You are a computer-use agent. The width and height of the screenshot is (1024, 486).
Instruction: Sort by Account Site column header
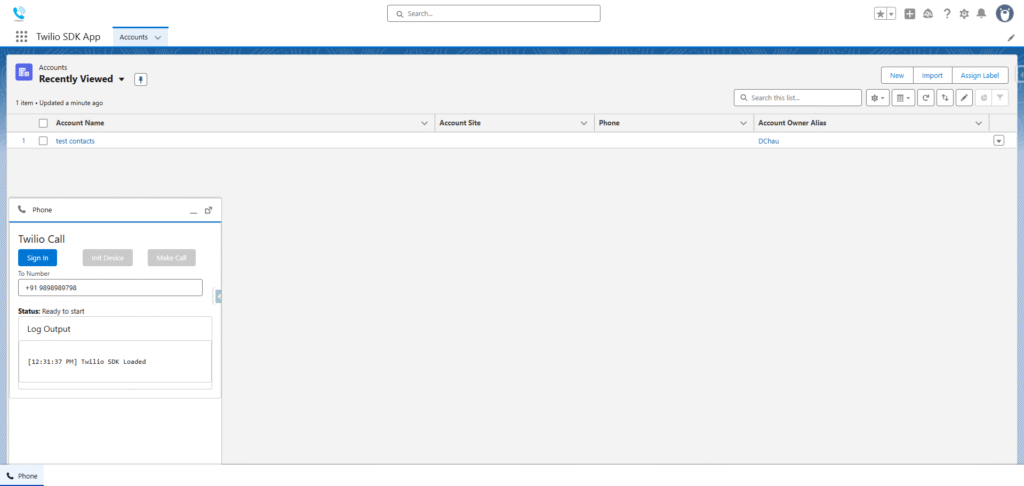point(460,123)
